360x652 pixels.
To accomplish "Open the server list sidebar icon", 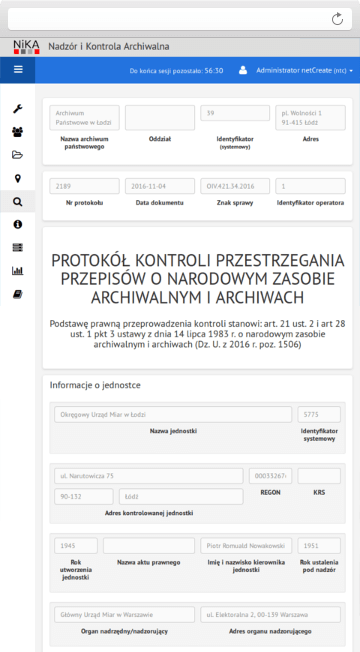I will coord(17,248).
